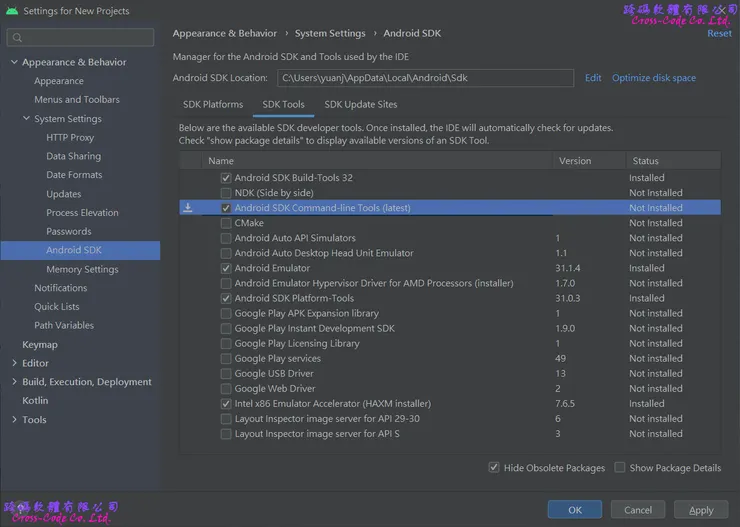The width and height of the screenshot is (740, 527).
Task: Collapse the System Settings tree node
Action: 26,119
